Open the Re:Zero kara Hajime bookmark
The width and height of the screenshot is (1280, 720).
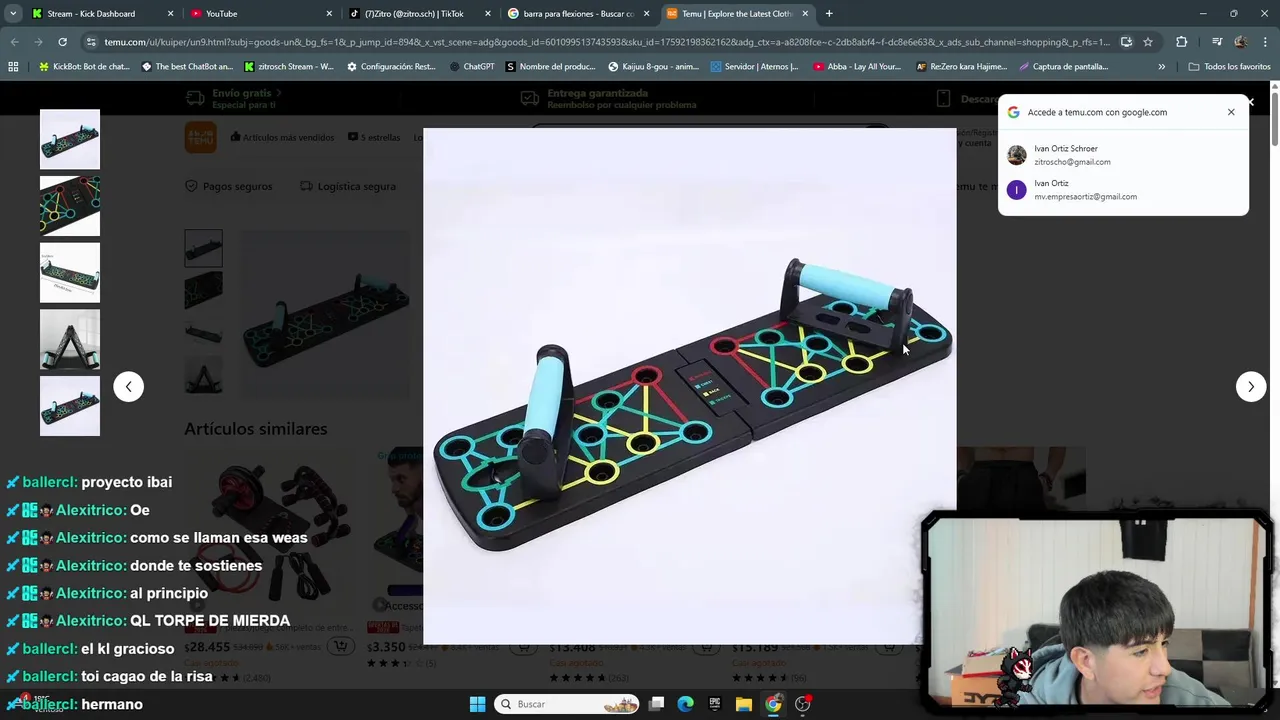pyautogui.click(x=961, y=66)
